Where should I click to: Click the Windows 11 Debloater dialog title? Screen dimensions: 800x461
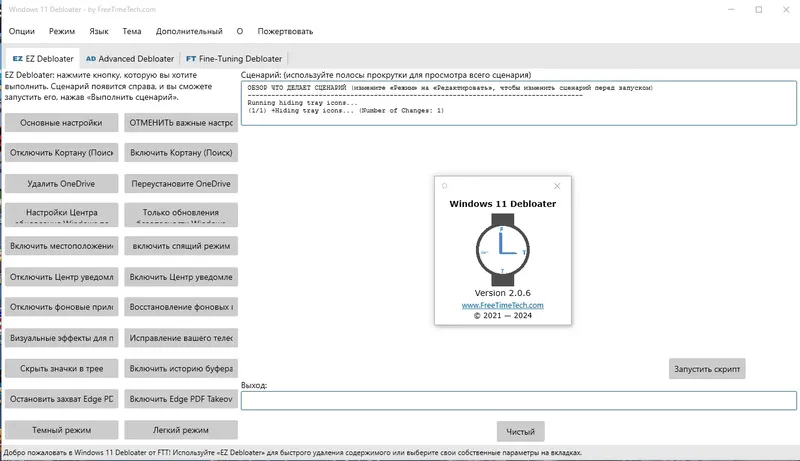coord(503,203)
